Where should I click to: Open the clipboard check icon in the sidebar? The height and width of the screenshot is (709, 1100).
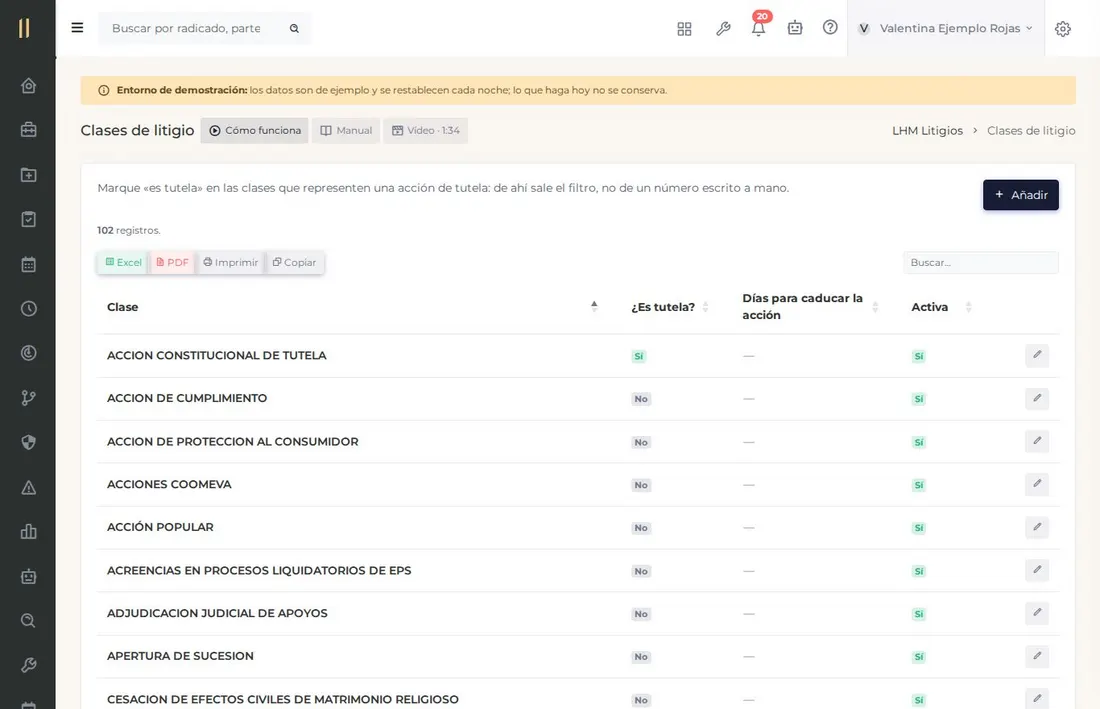(x=28, y=220)
